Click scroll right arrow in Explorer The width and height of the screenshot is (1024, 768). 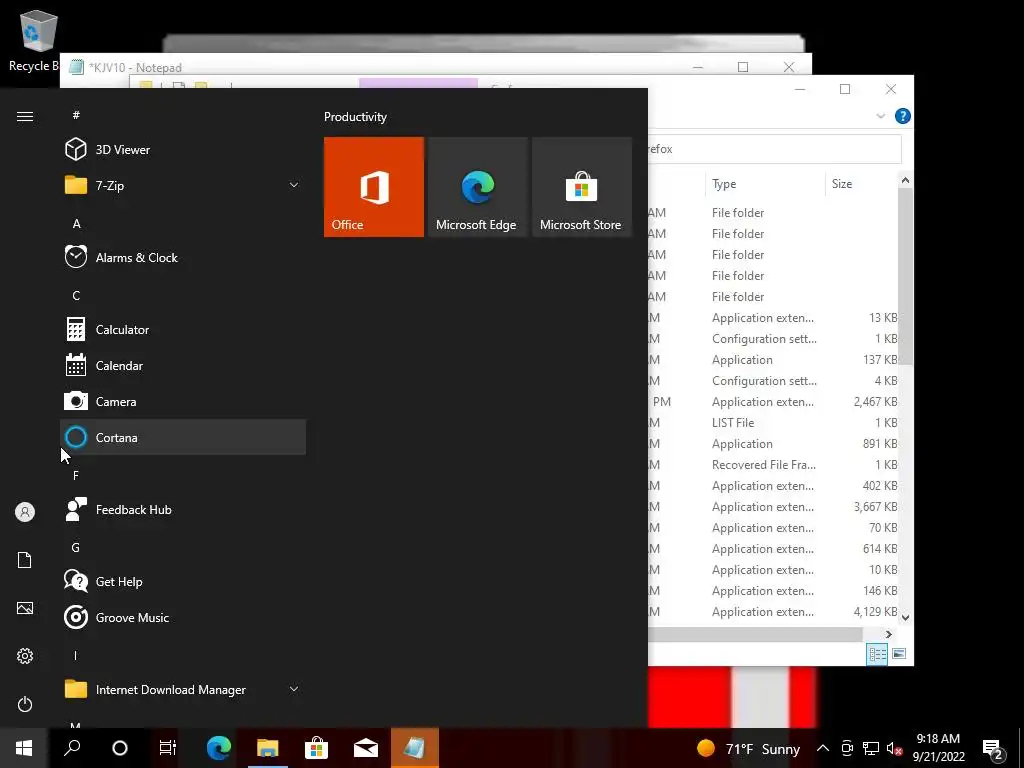(888, 634)
